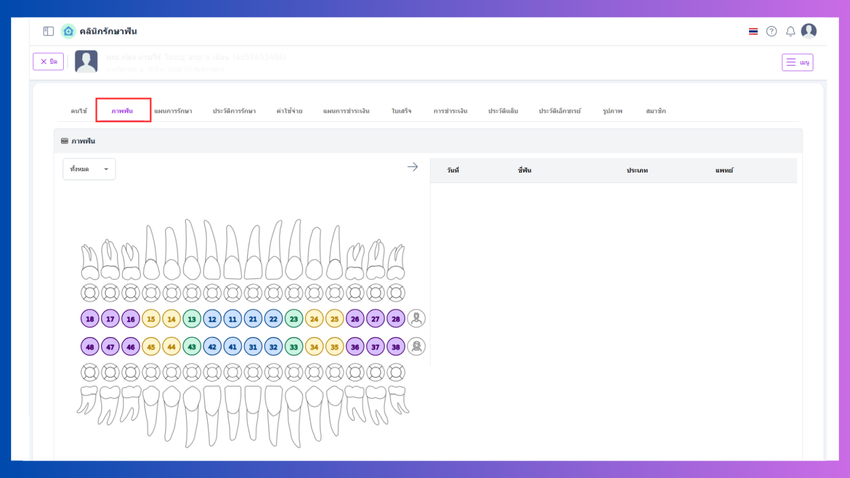
Task: Click the clinic home logo icon
Action: click(68, 31)
